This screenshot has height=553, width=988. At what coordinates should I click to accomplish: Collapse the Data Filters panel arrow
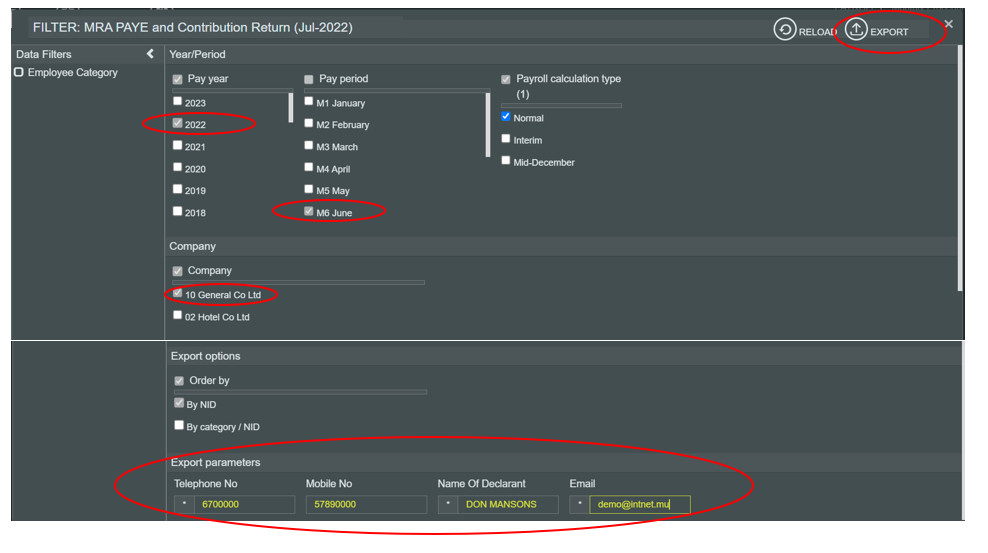[151, 54]
